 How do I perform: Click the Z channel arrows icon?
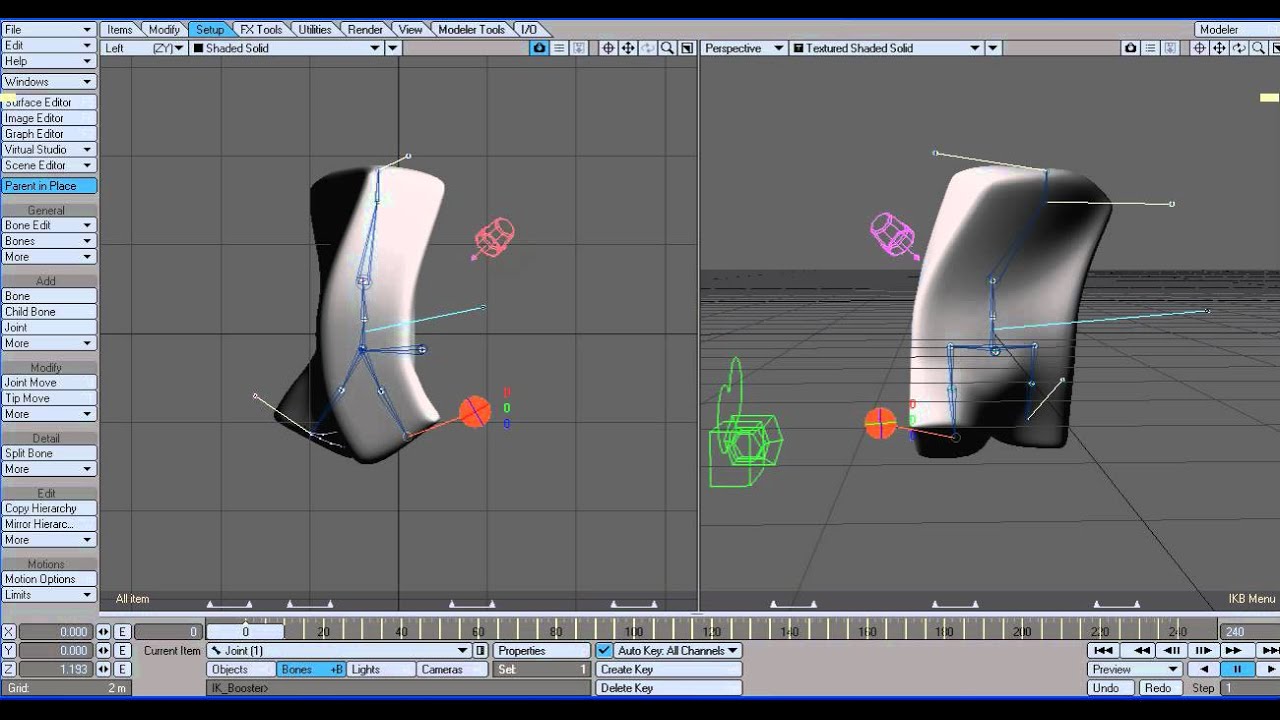(103, 669)
